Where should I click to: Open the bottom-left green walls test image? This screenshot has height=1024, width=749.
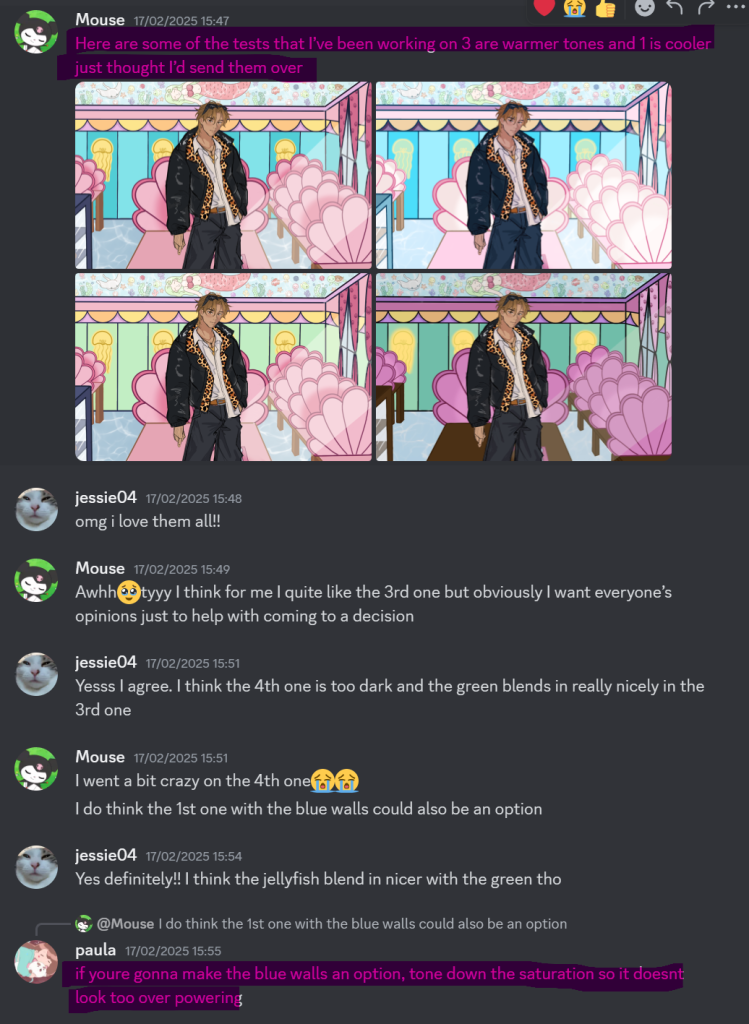(223, 367)
